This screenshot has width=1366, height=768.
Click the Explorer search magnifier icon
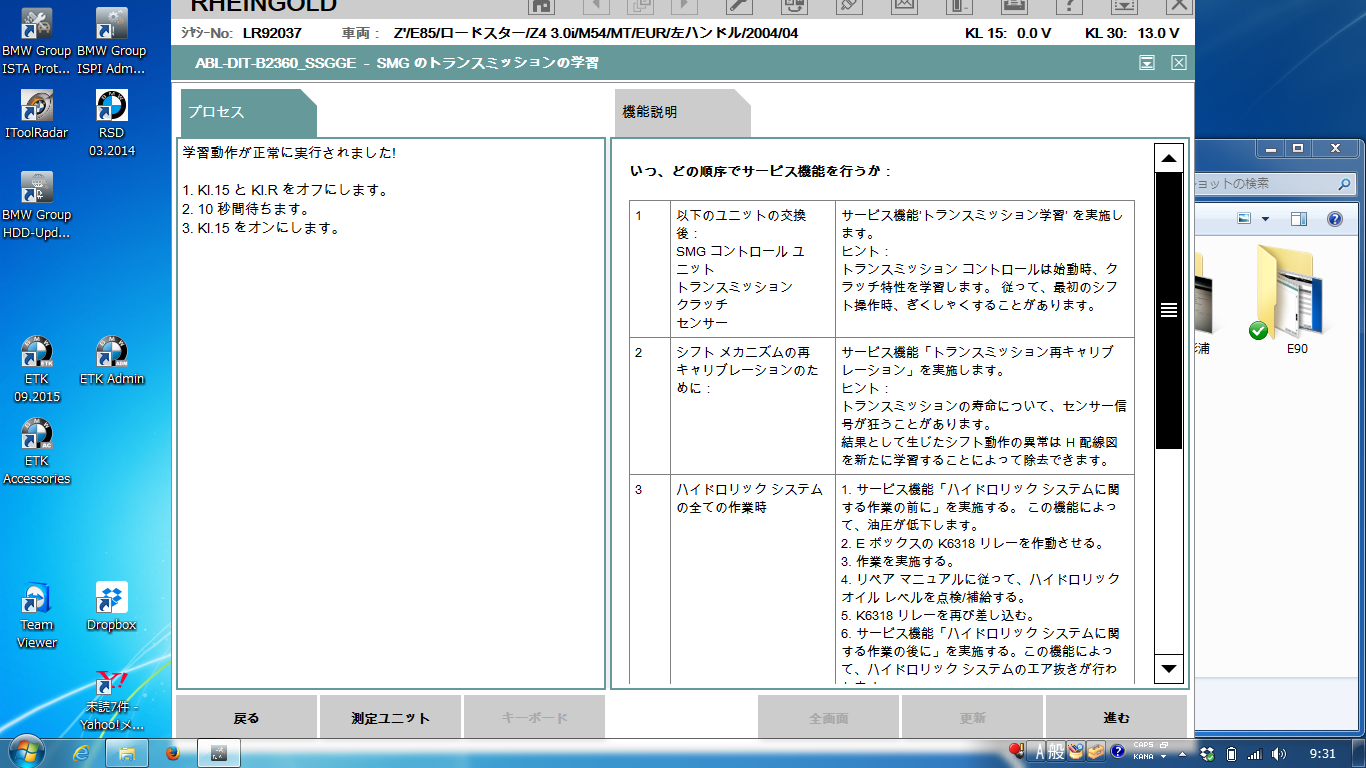click(x=1345, y=185)
